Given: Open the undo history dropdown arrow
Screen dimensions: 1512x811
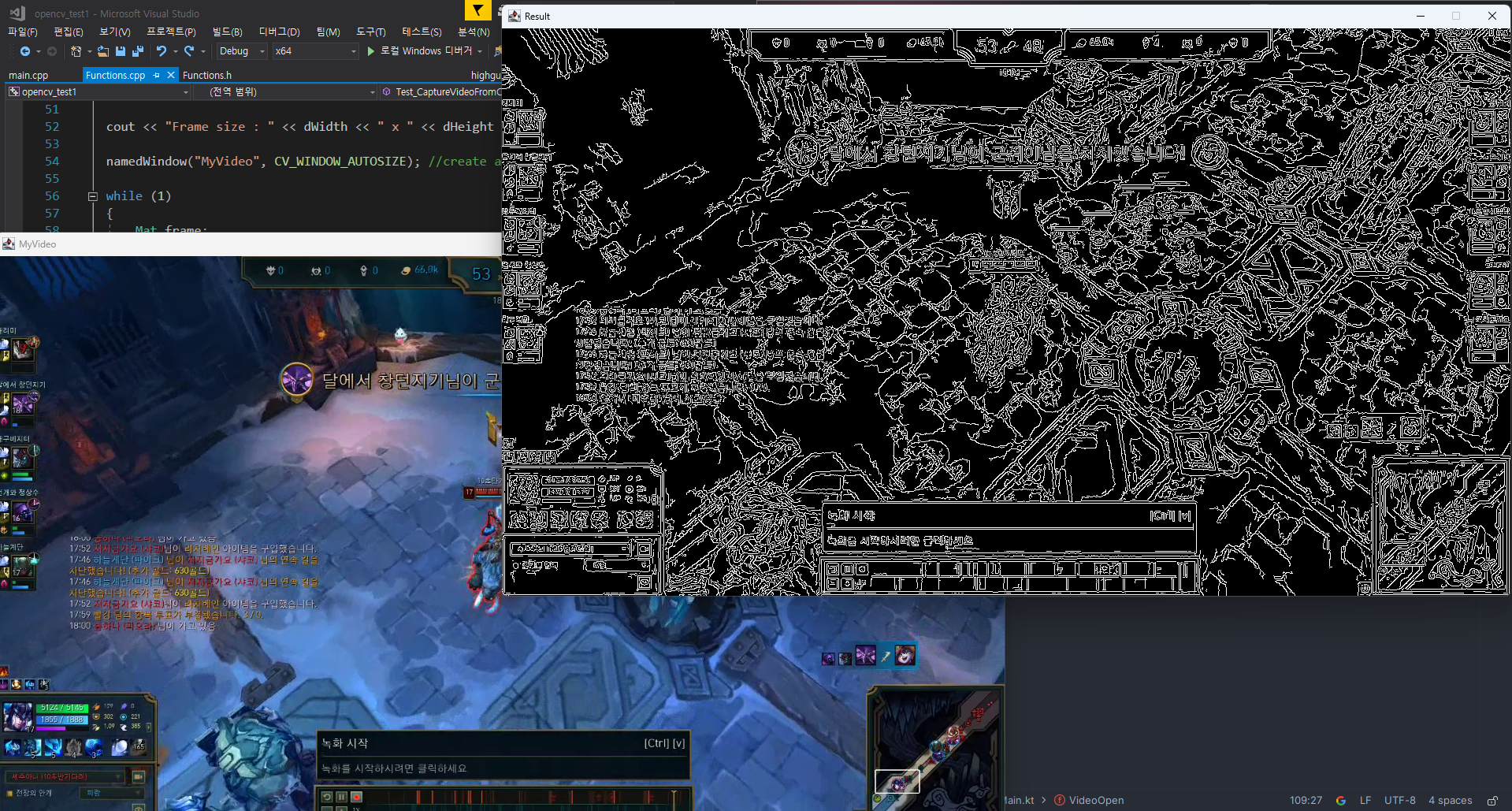Looking at the screenshot, I should point(175,51).
